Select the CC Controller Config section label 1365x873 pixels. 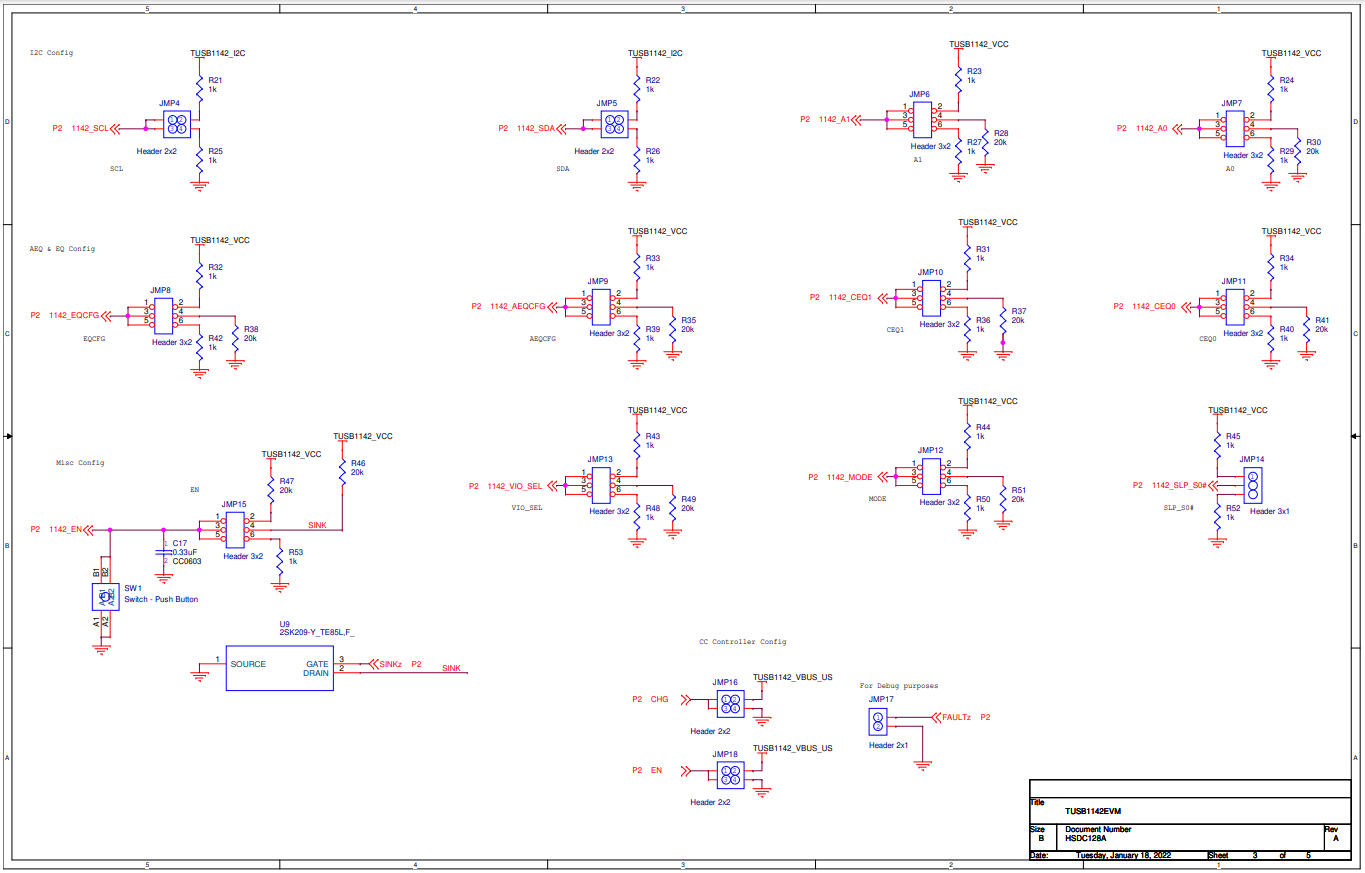point(742,641)
